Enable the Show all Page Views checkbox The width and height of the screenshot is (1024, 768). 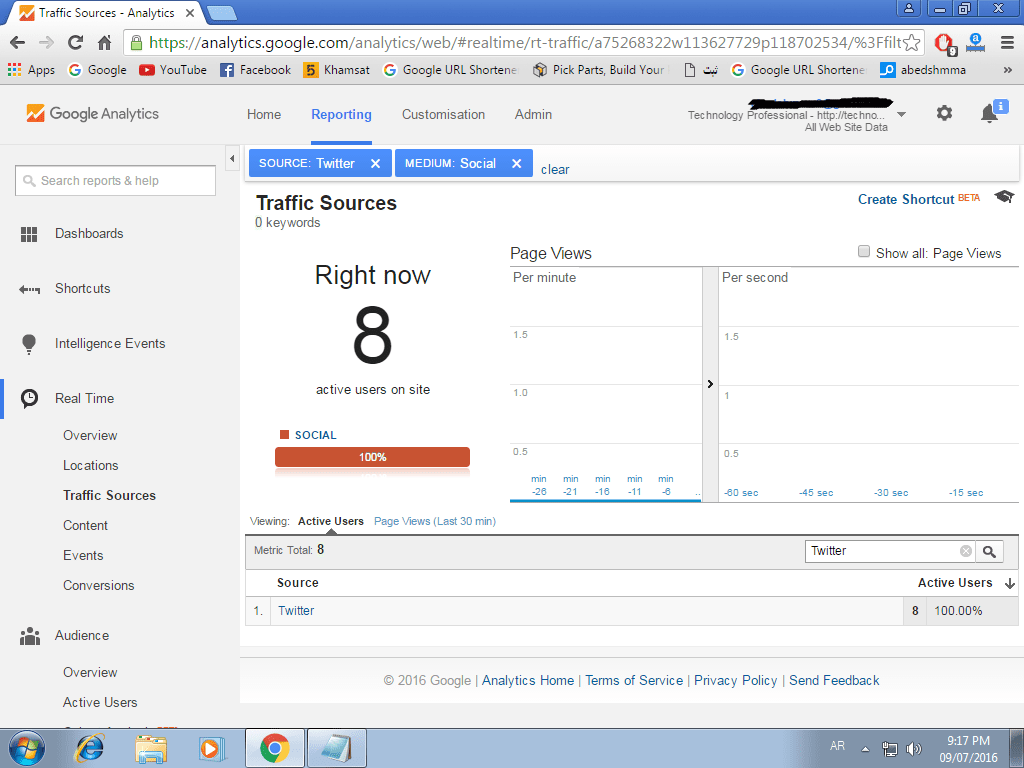pyautogui.click(x=864, y=252)
